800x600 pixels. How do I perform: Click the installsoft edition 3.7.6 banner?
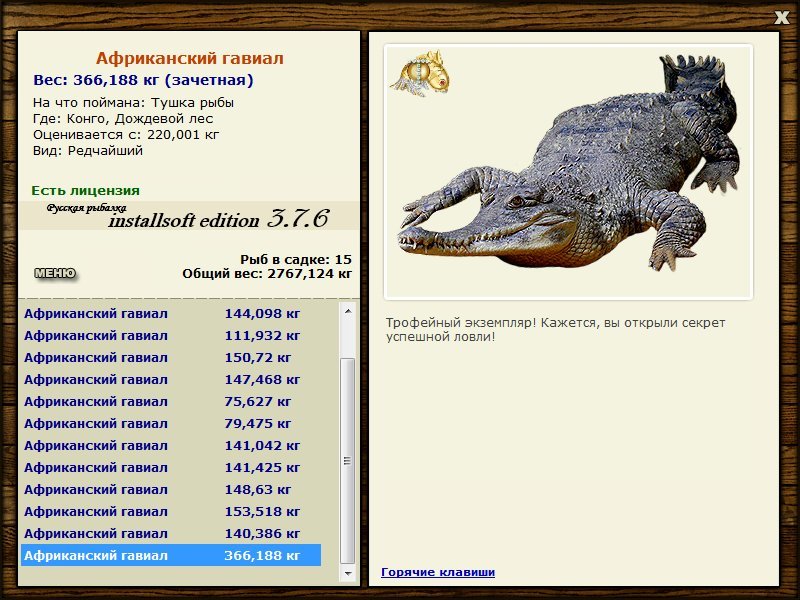coord(189,216)
